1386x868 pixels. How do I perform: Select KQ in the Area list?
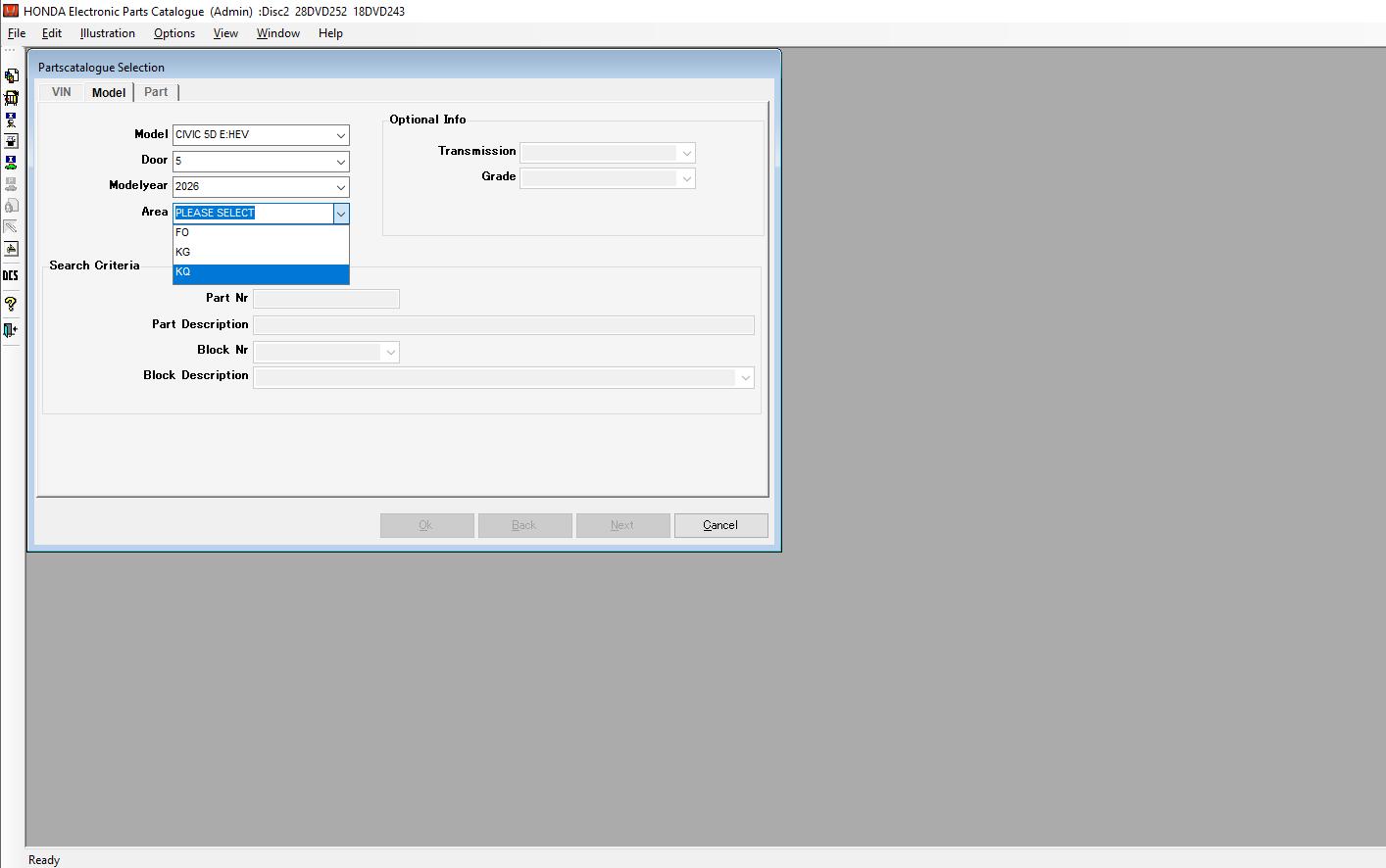click(261, 272)
